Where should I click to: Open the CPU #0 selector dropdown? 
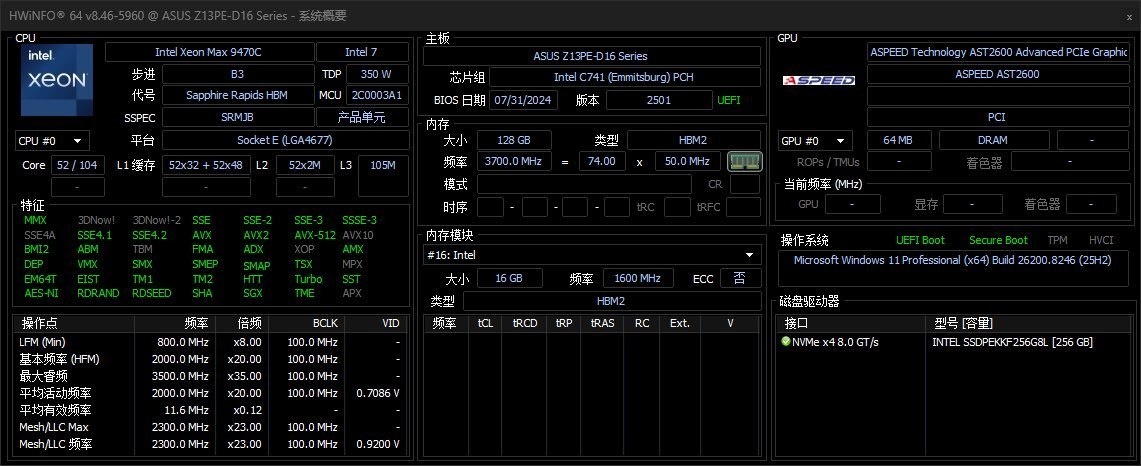[52, 141]
